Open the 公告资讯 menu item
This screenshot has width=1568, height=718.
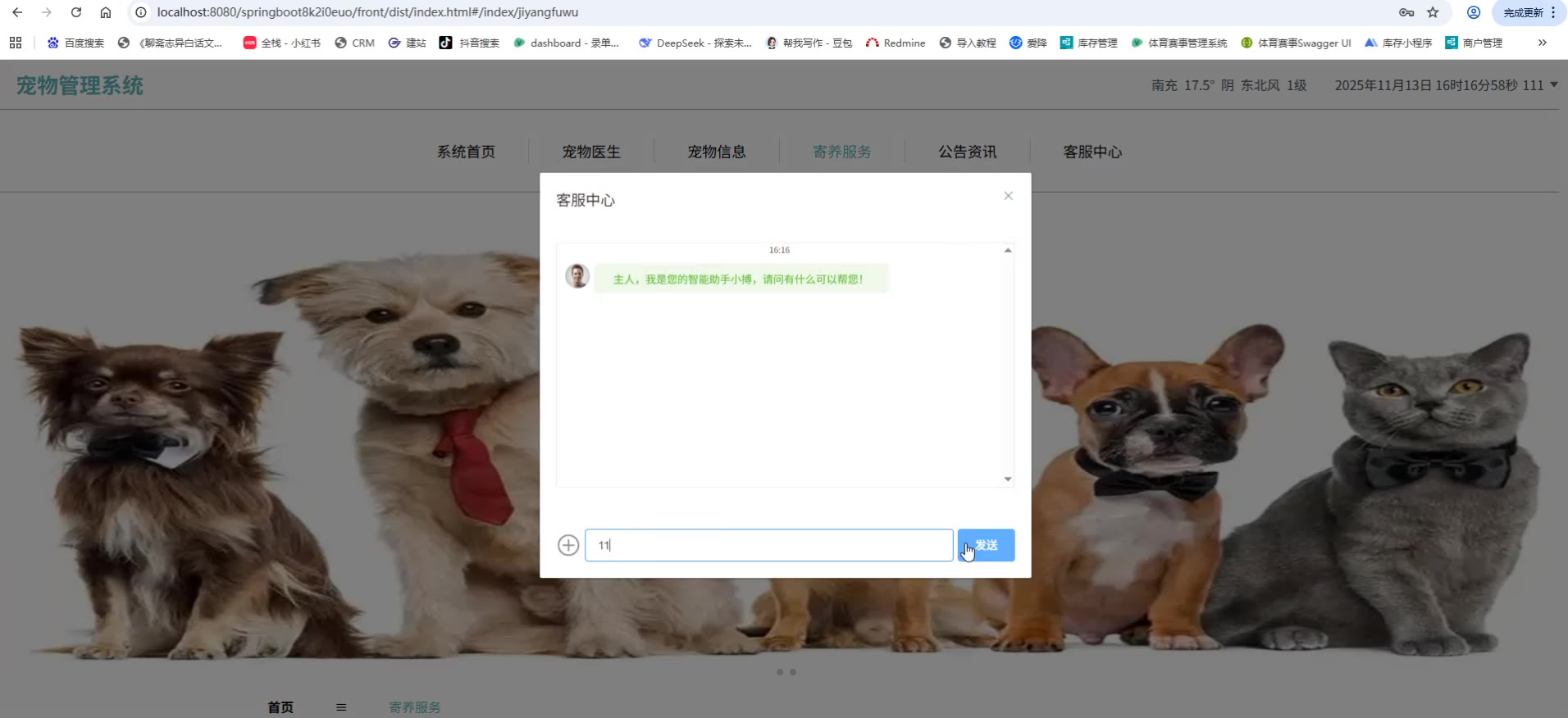coord(967,152)
